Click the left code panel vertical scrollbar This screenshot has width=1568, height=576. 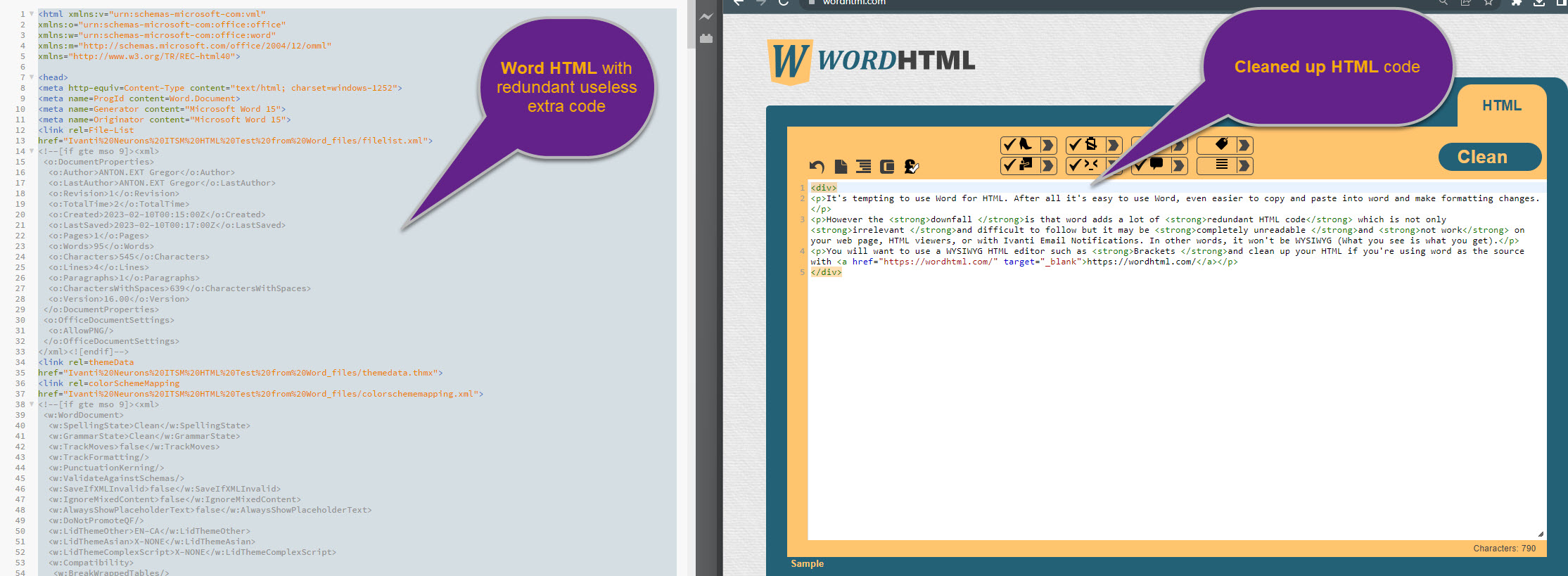(x=691, y=28)
